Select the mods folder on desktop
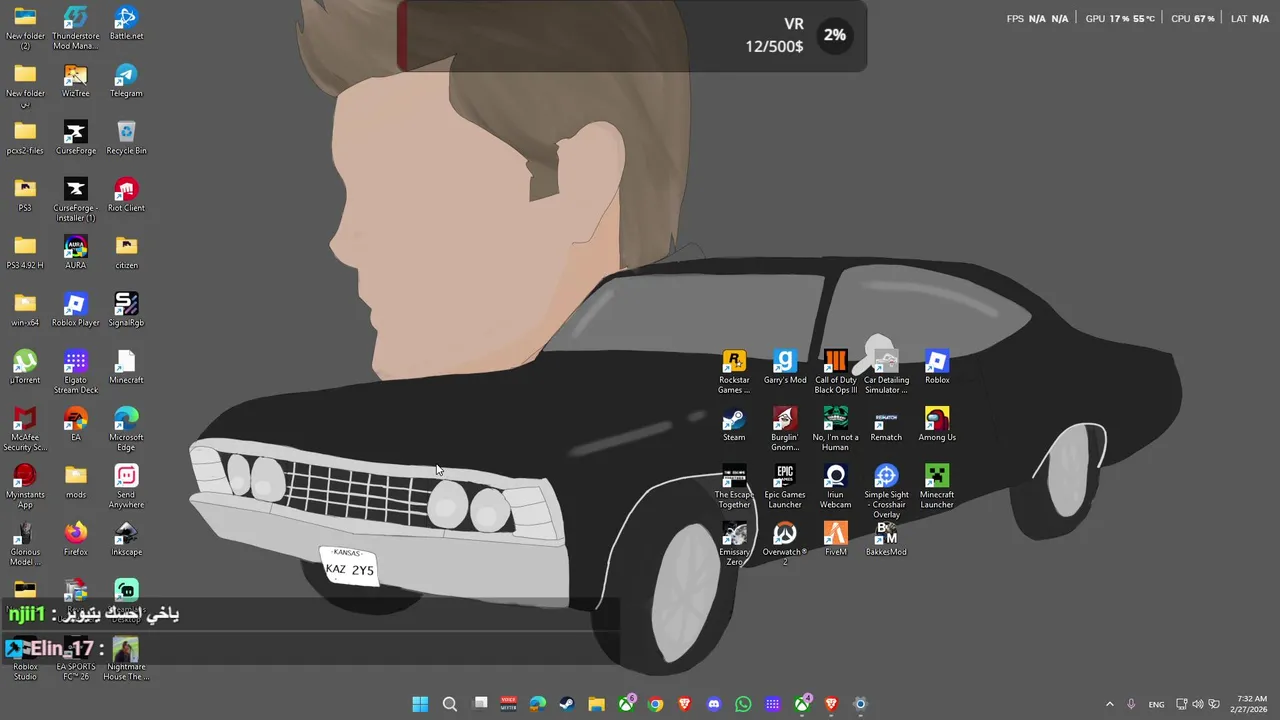This screenshot has height=720, width=1280. [75, 482]
